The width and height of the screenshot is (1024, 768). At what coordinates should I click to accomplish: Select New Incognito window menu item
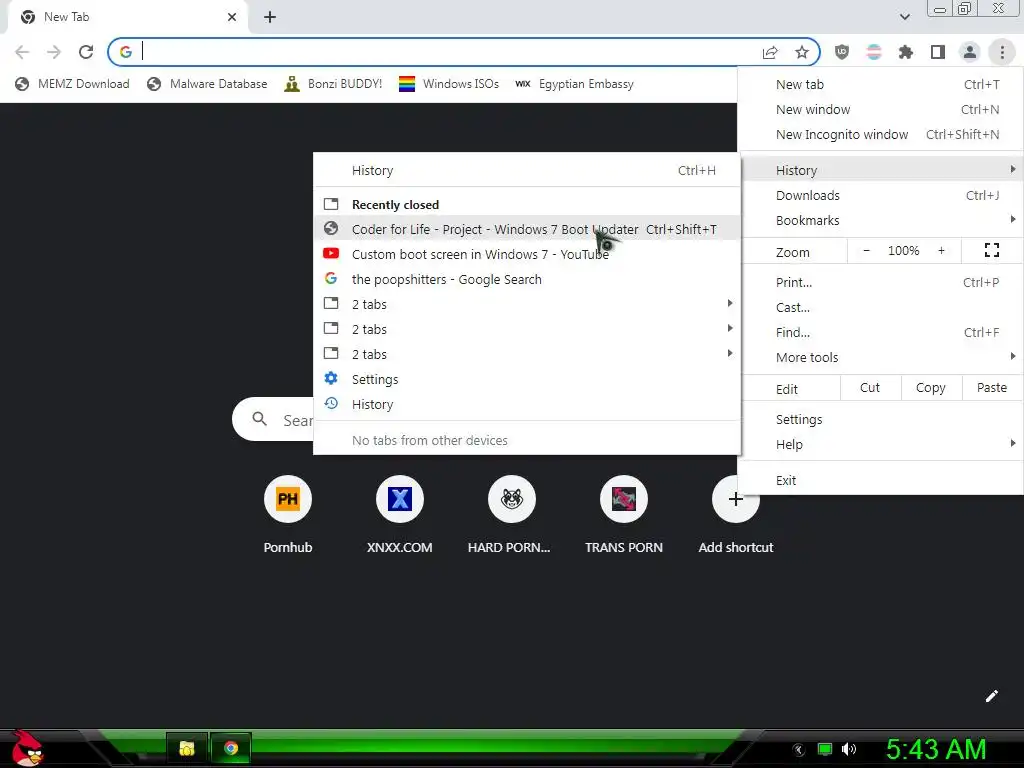[880, 134]
